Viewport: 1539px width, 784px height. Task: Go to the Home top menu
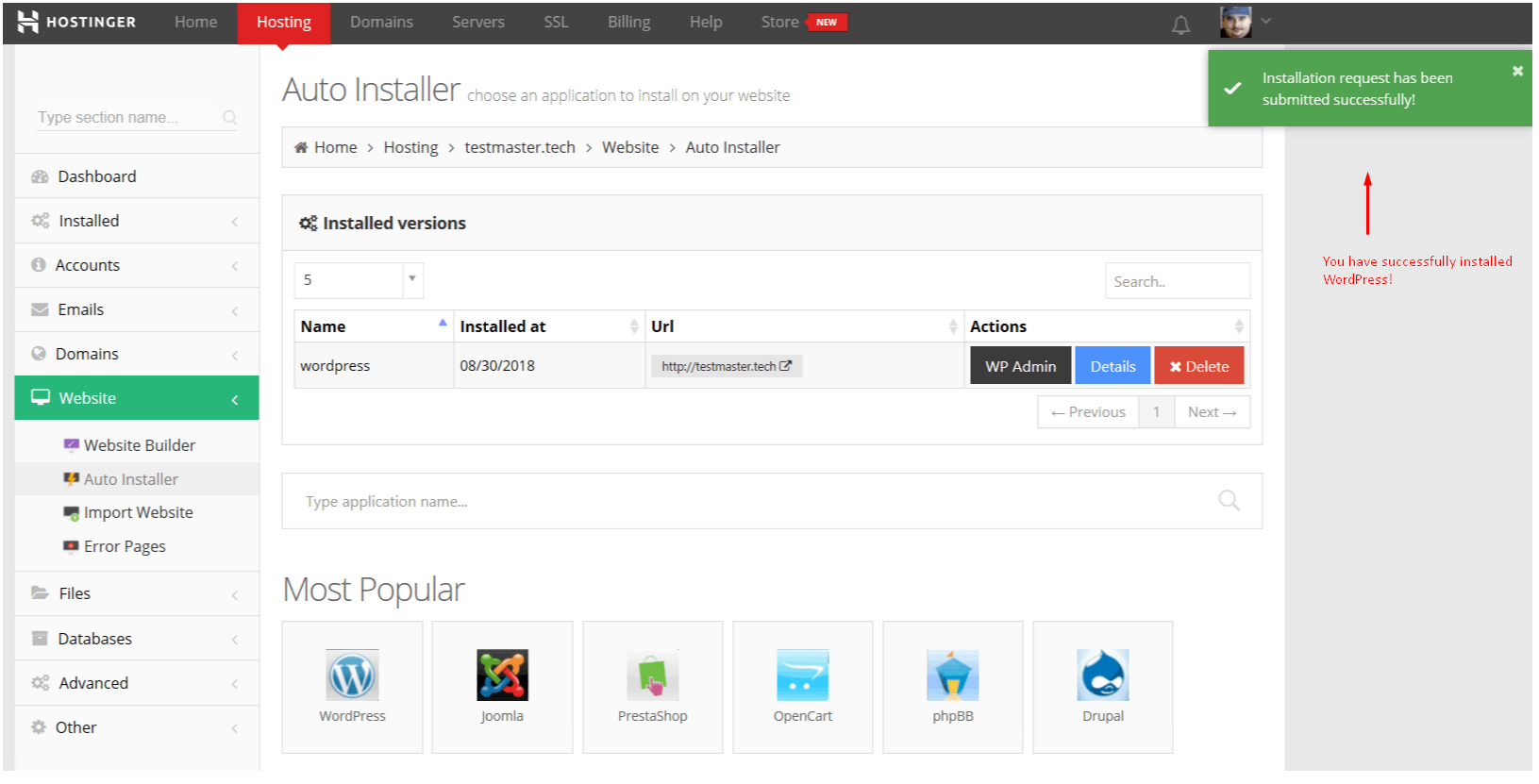click(195, 22)
